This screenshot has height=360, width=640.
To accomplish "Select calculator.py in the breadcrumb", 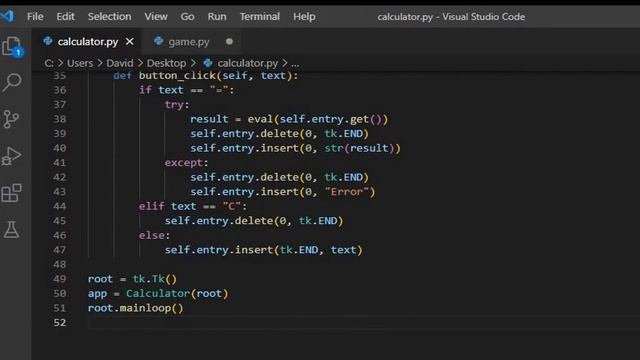I will [x=247, y=63].
